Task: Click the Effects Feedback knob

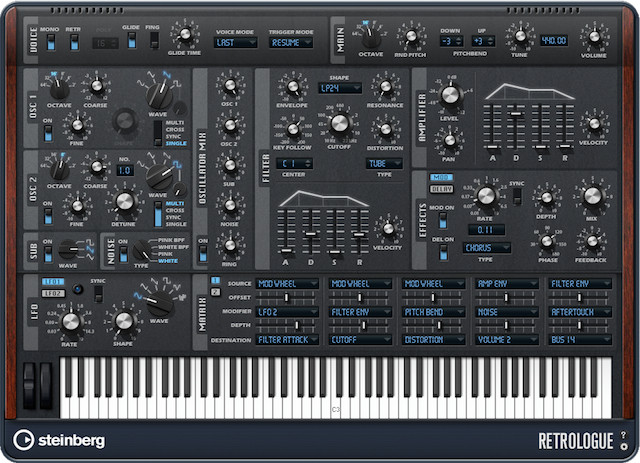Action: 592,241
